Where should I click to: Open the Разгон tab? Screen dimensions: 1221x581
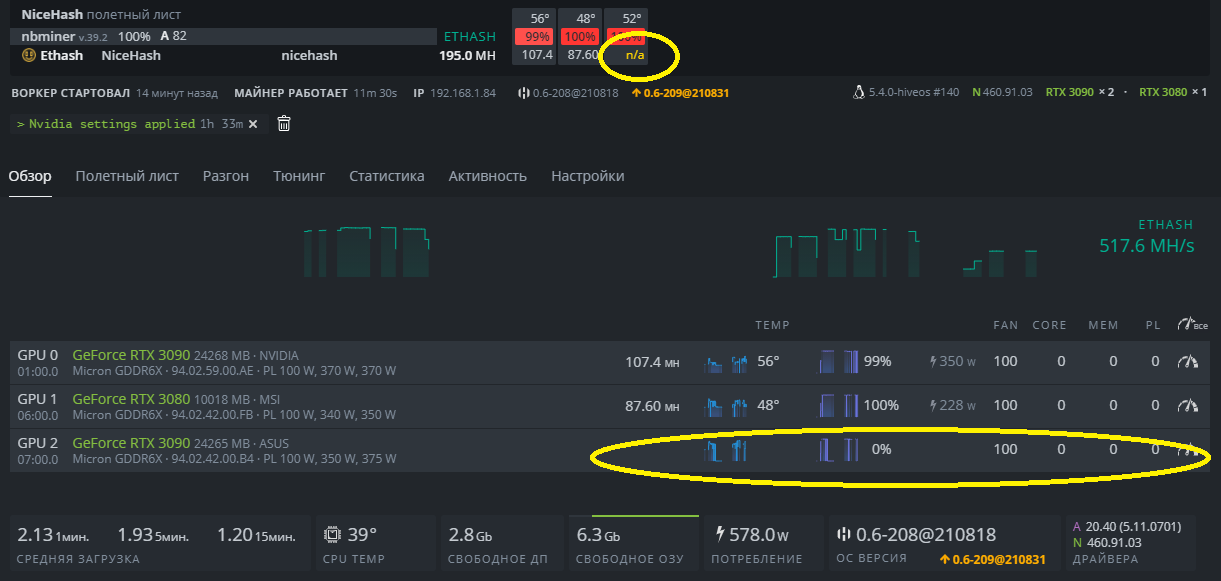tap(226, 176)
